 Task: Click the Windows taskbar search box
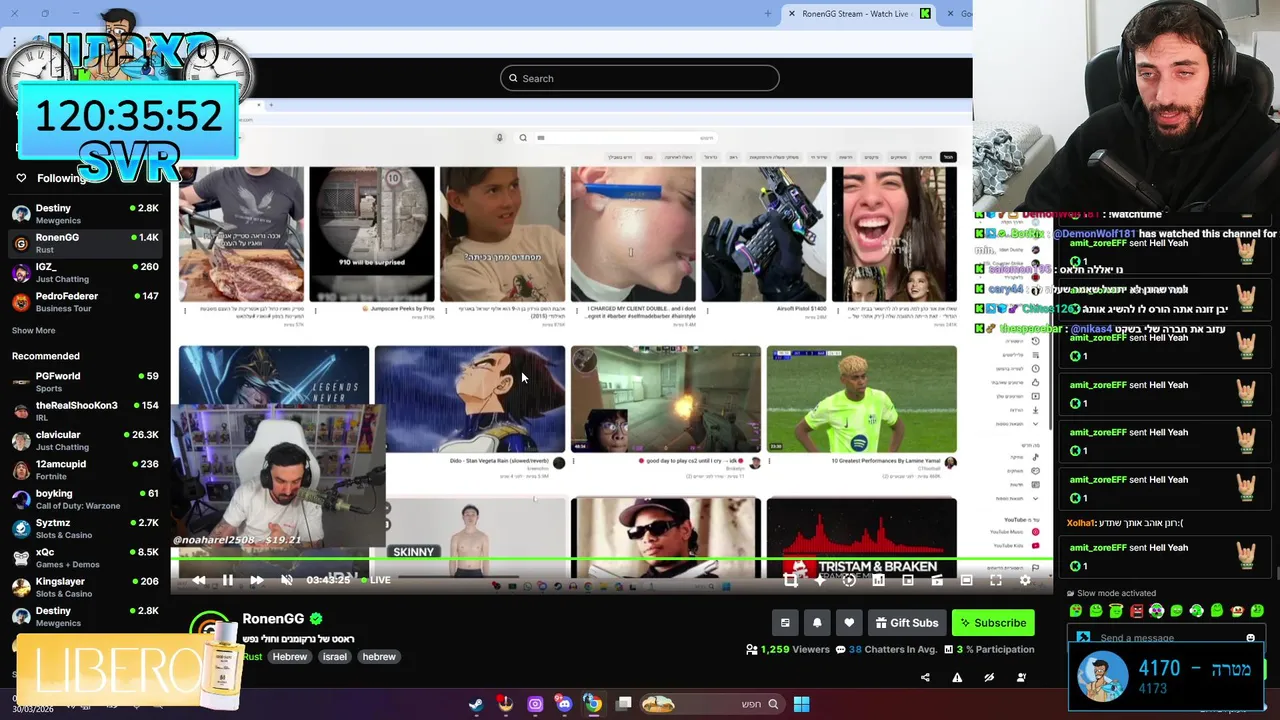click(x=711, y=704)
